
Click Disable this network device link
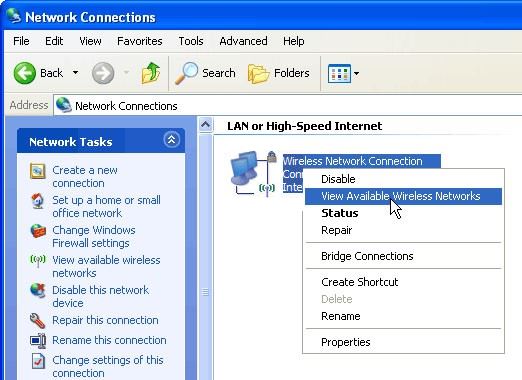[x=100, y=296]
